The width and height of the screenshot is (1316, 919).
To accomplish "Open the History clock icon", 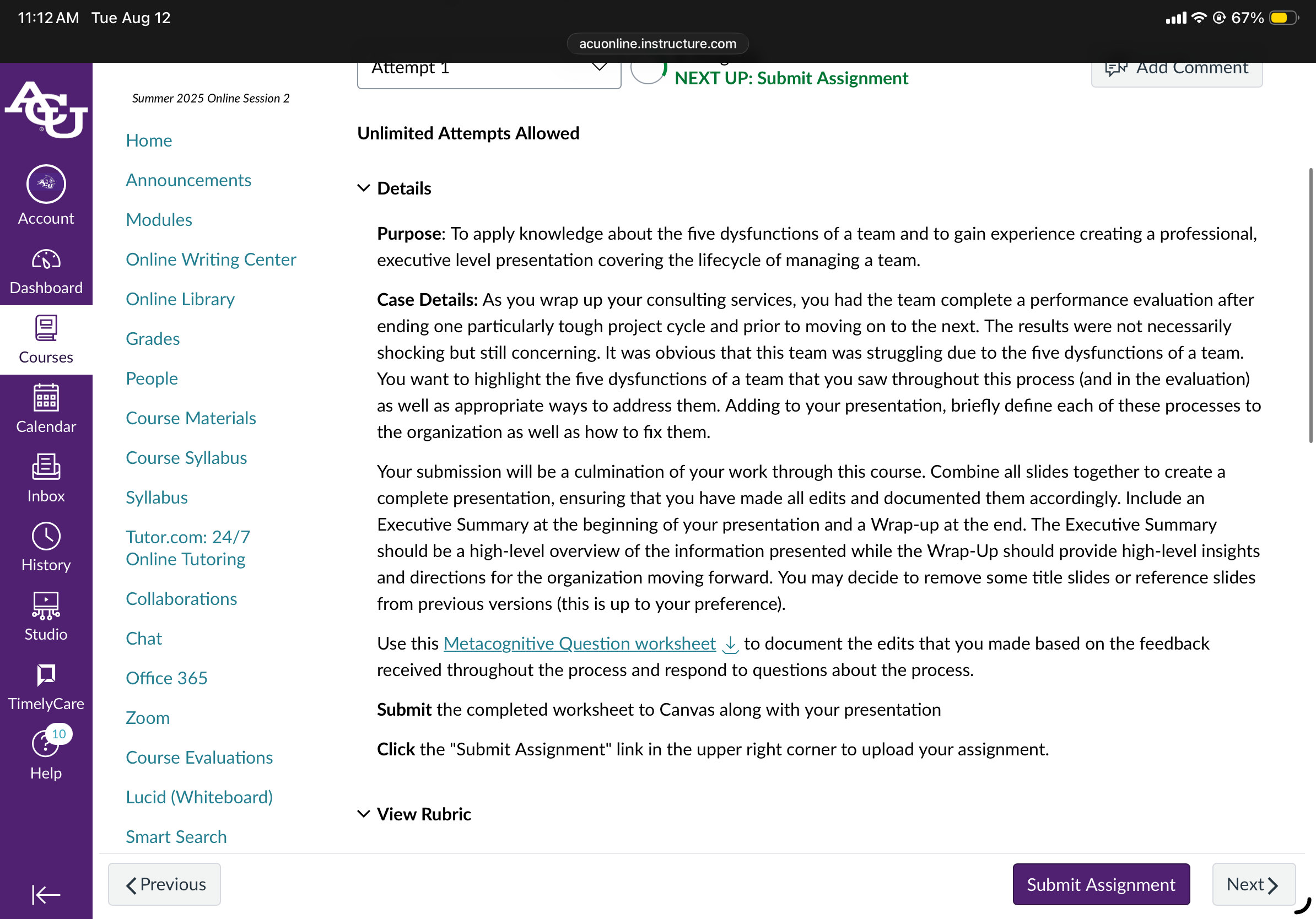I will 46,537.
